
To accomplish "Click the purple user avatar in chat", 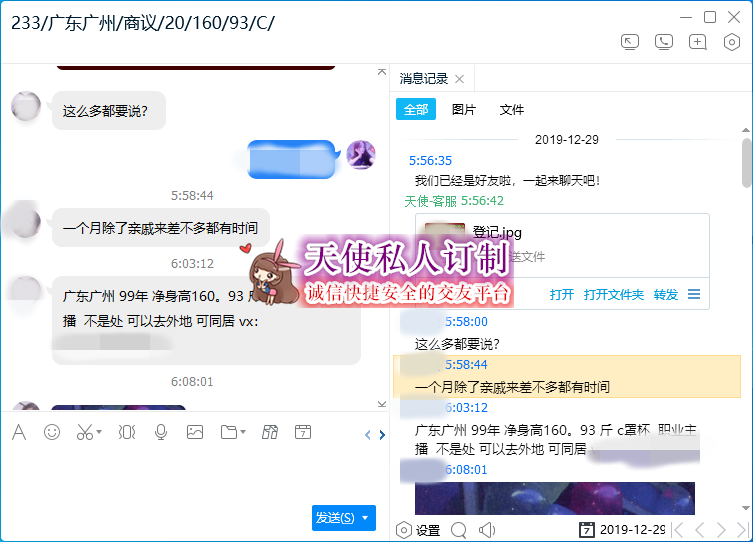I will pos(361,155).
